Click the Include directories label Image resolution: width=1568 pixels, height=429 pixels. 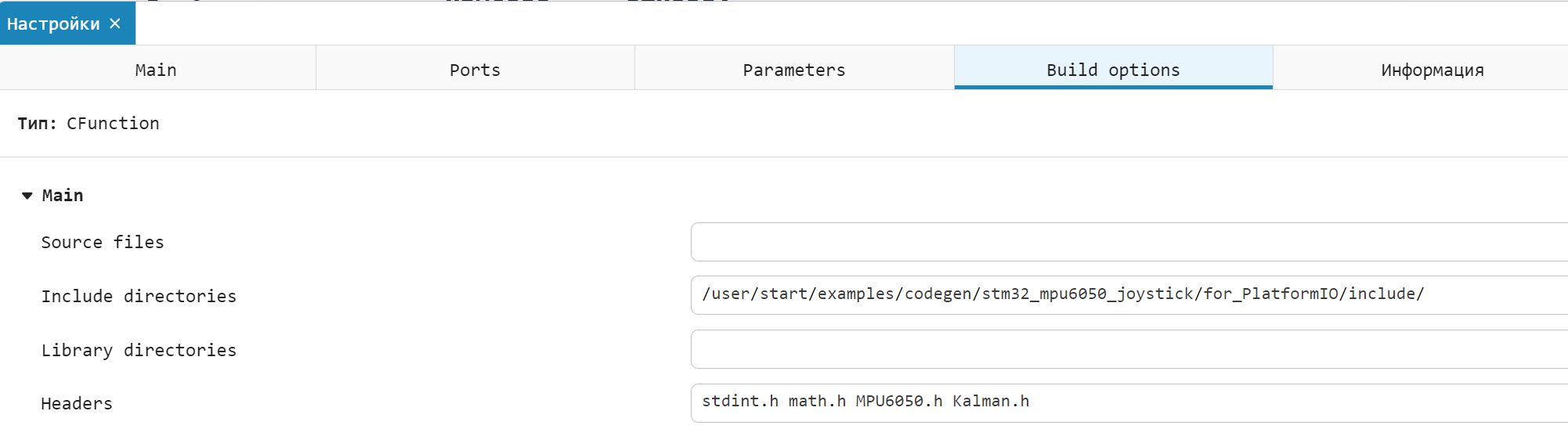click(x=139, y=297)
